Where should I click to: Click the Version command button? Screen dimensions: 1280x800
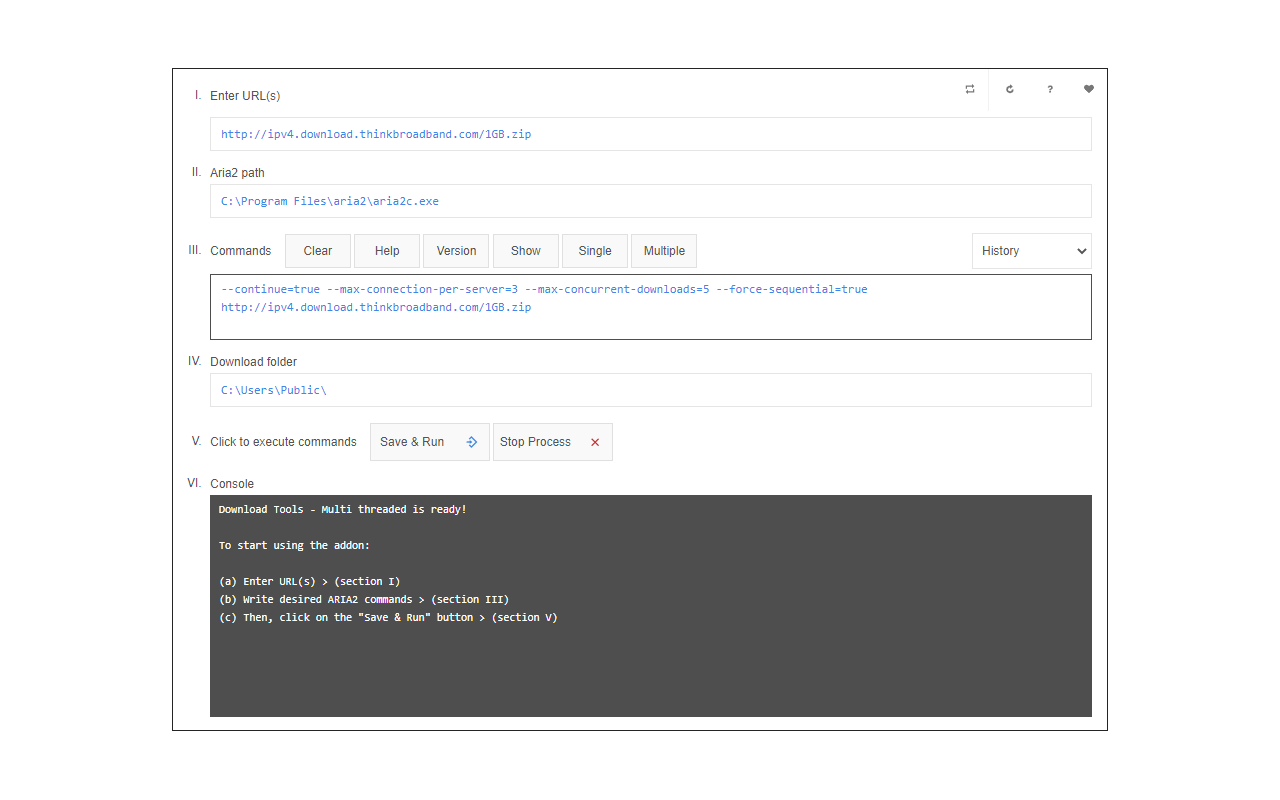tap(456, 251)
